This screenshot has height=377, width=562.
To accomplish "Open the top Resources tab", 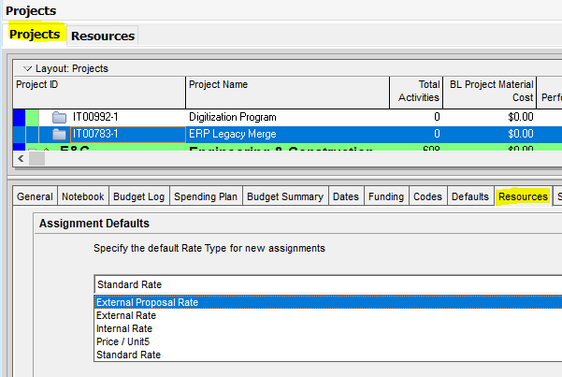I will (103, 36).
